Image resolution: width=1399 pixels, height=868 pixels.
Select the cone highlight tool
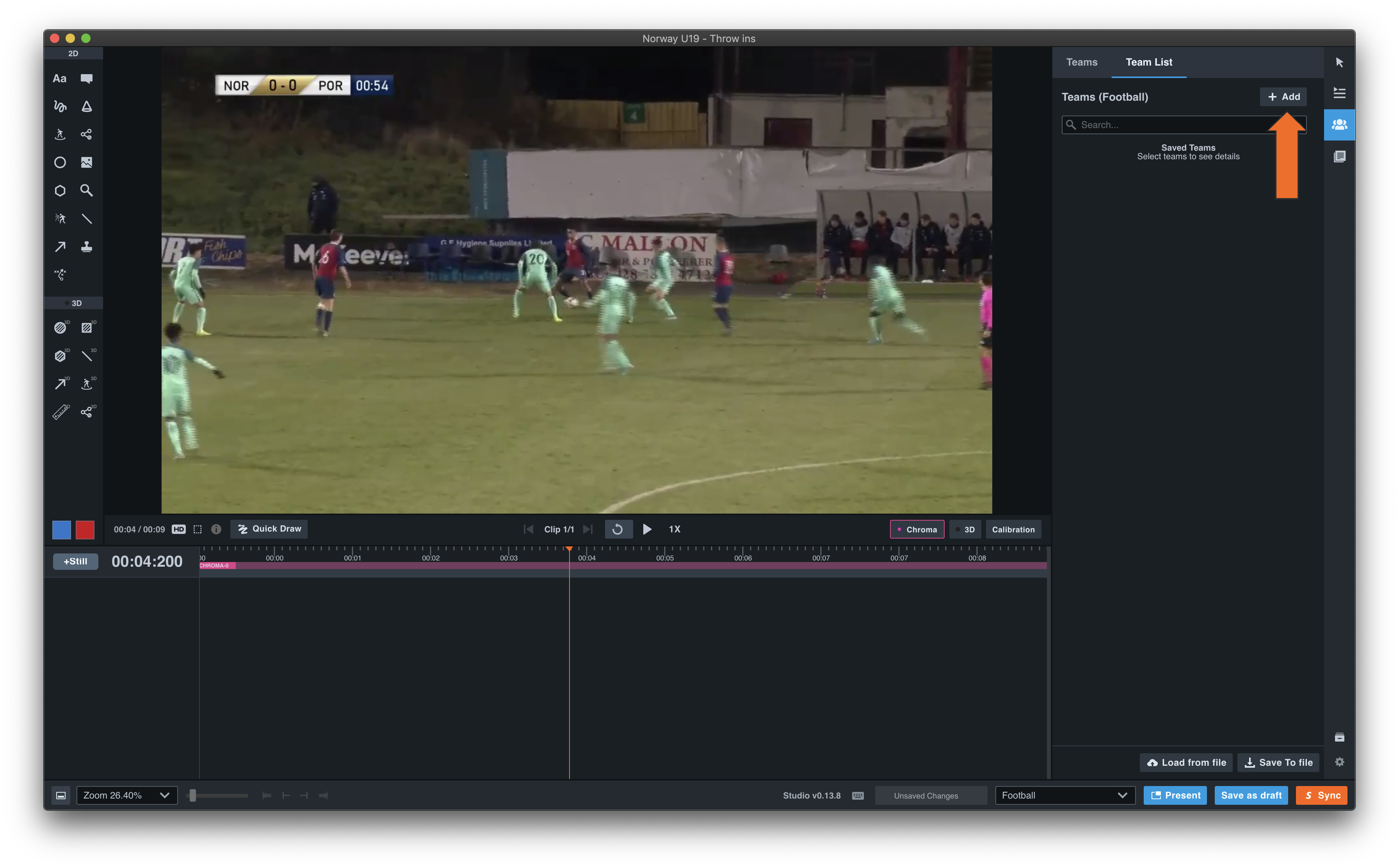click(x=87, y=106)
